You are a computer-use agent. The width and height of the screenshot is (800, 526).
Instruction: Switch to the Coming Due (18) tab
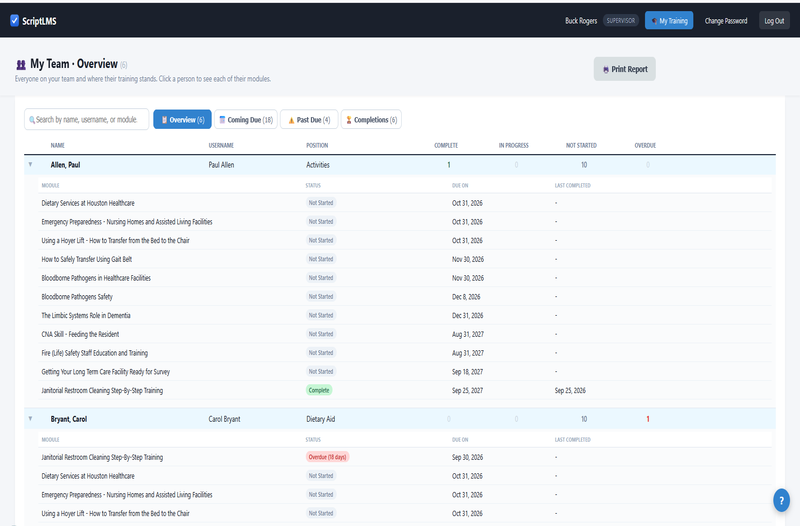(x=246, y=120)
